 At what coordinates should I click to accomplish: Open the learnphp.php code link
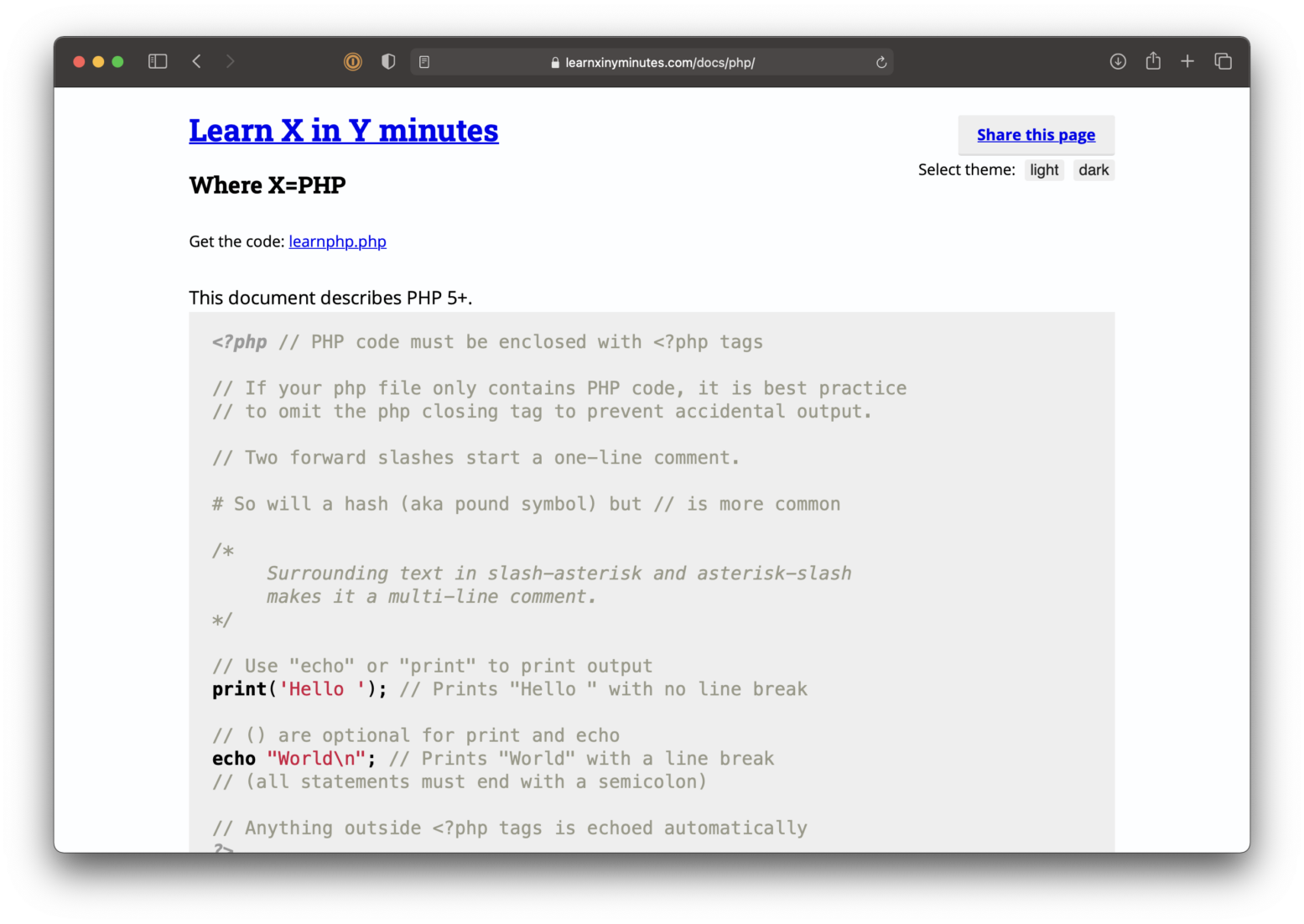point(337,241)
